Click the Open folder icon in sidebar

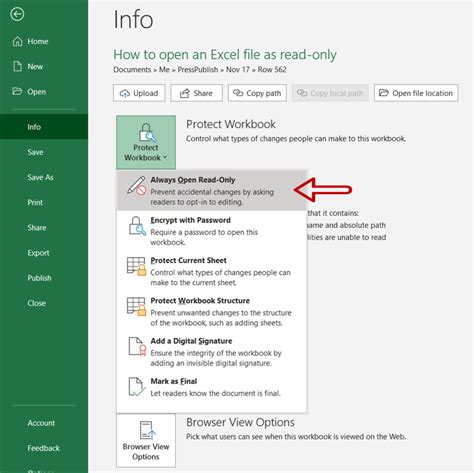(x=17, y=91)
